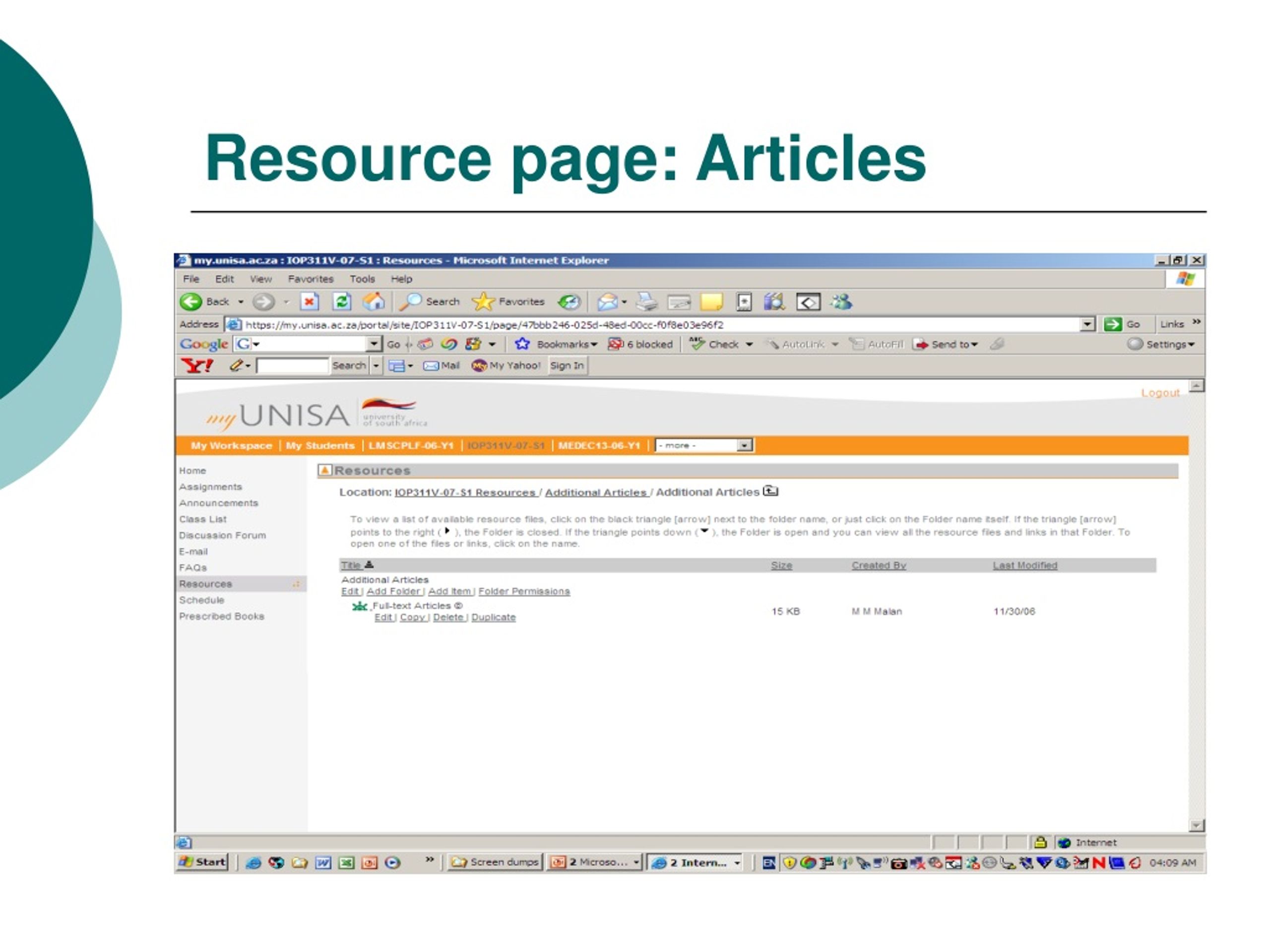
Task: Open the '- more -' sites dropdown
Action: 744,445
